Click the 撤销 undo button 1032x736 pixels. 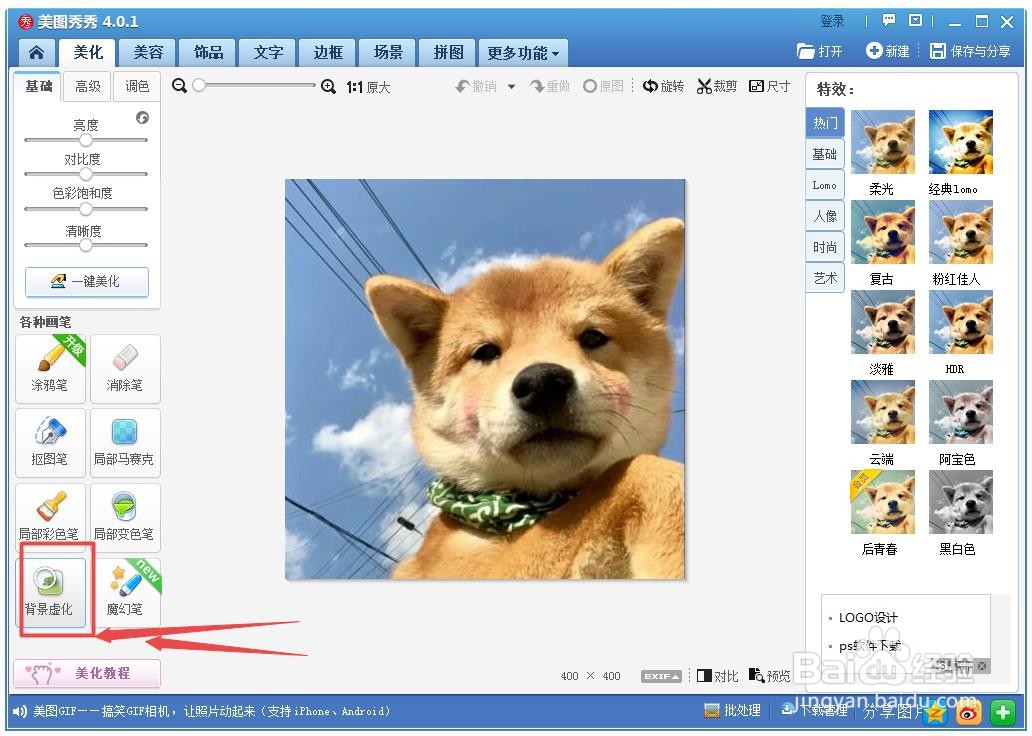476,86
